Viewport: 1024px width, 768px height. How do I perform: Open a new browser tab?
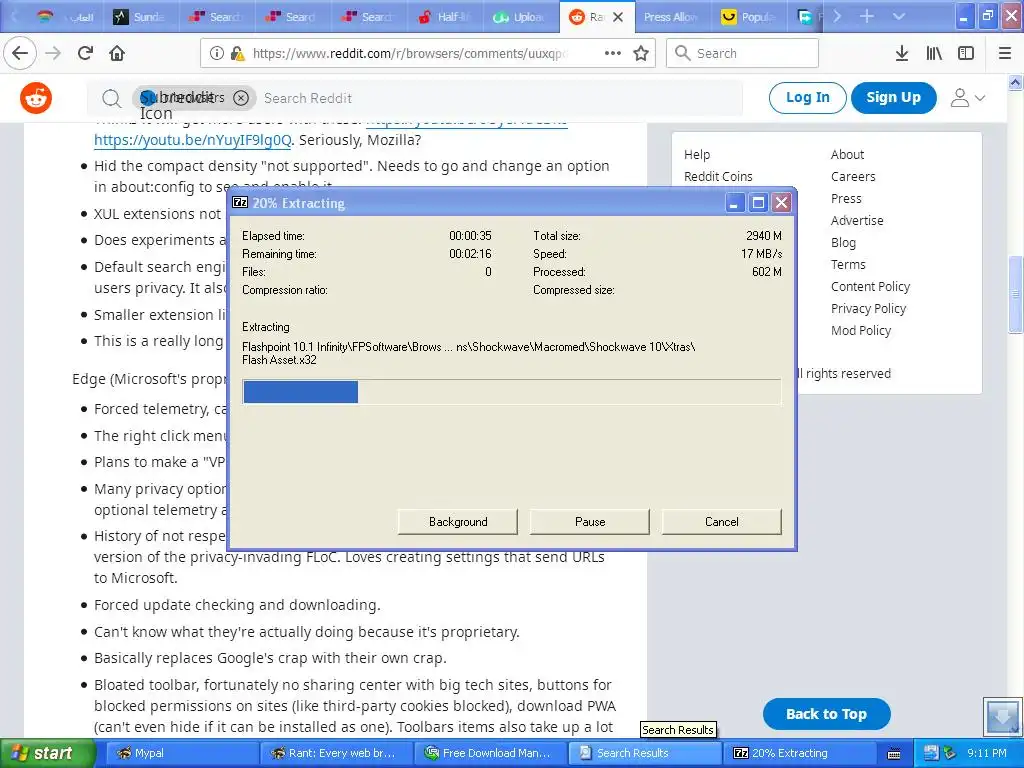coord(867,16)
